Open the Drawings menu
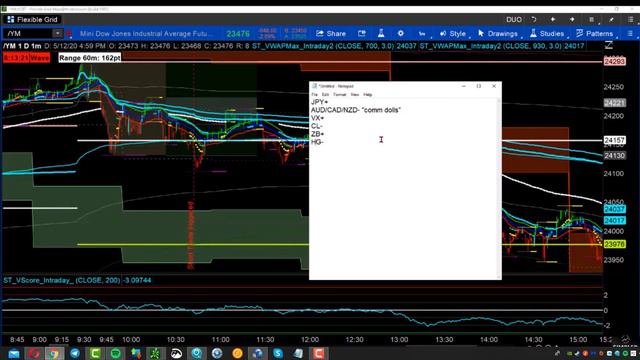 point(498,33)
